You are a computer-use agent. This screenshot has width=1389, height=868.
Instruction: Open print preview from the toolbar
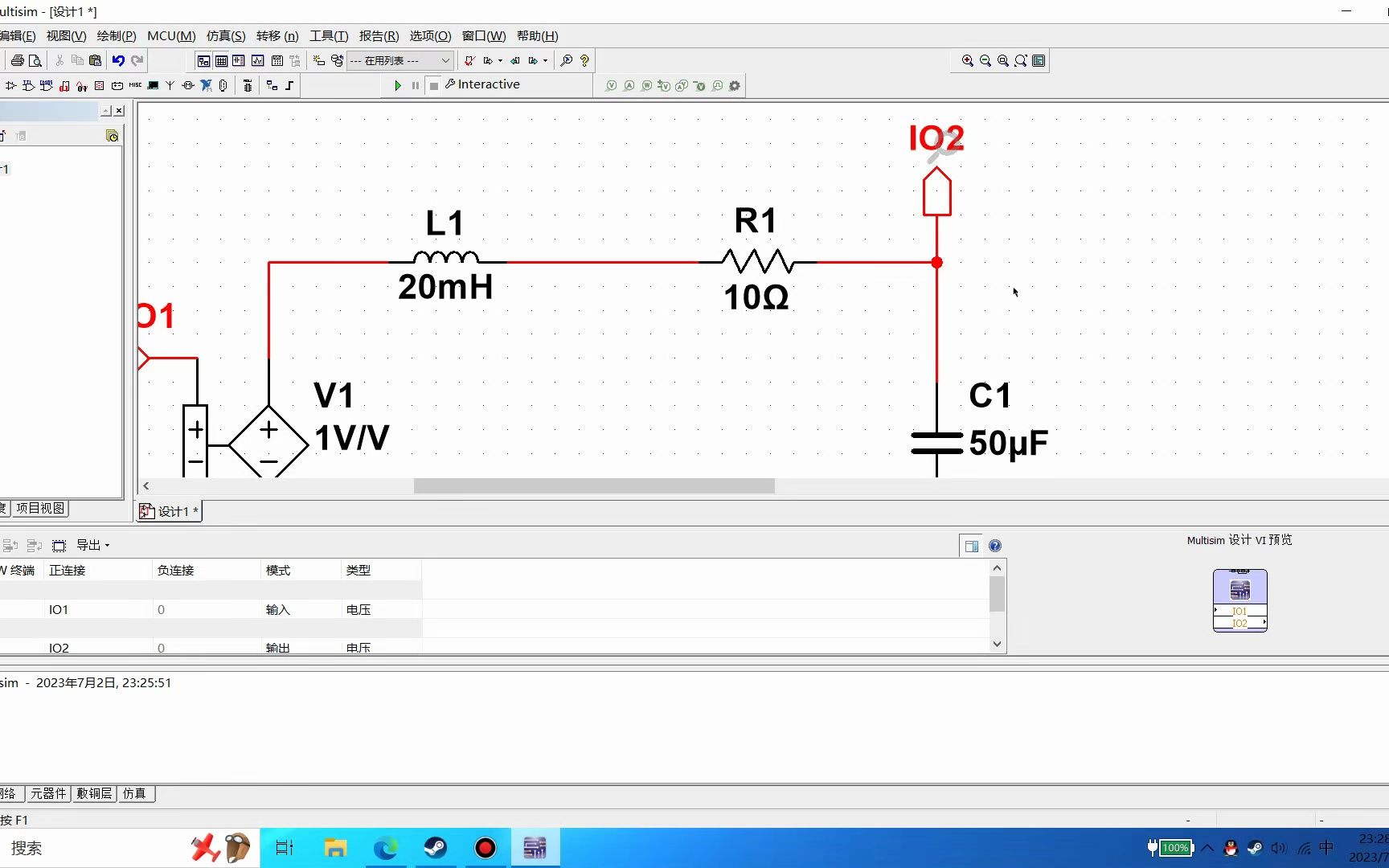tap(35, 60)
